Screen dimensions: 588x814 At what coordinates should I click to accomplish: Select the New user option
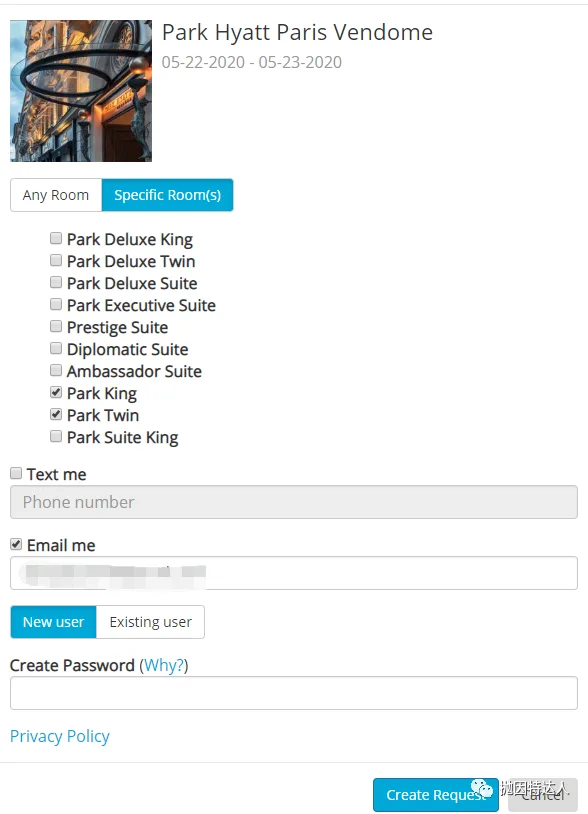(x=53, y=622)
